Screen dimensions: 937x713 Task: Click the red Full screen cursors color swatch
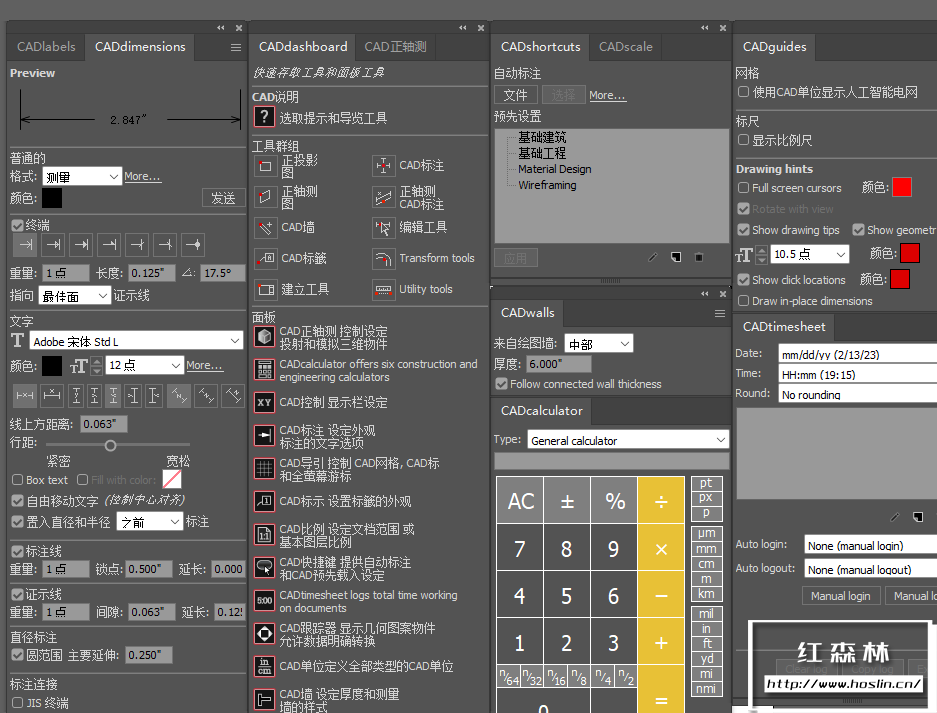[902, 187]
